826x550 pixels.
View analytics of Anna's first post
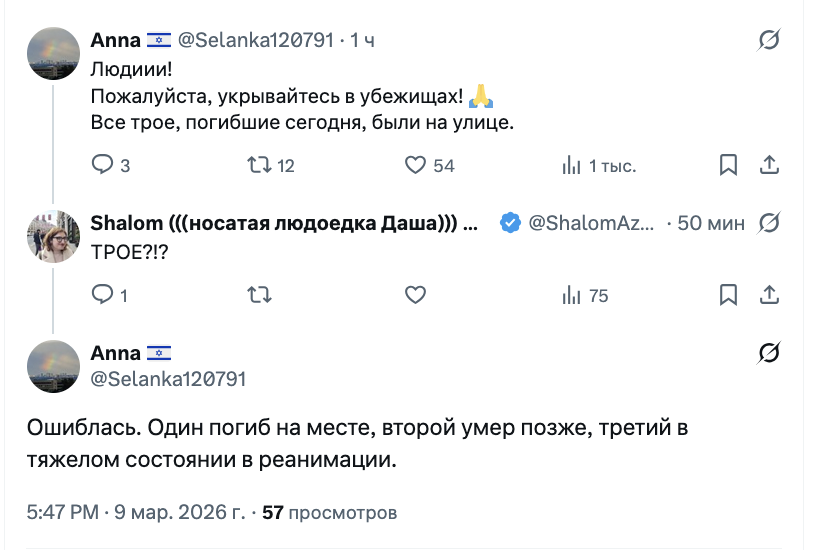pyautogui.click(x=572, y=165)
